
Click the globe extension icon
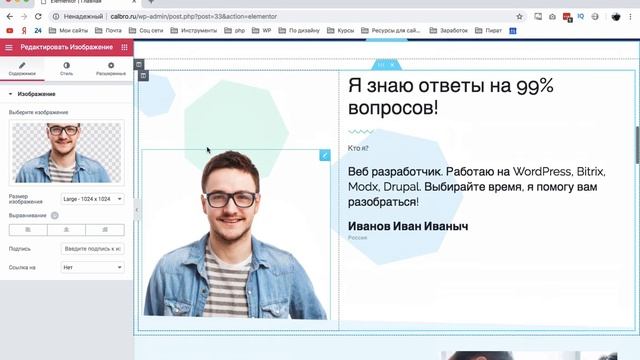(x=595, y=17)
